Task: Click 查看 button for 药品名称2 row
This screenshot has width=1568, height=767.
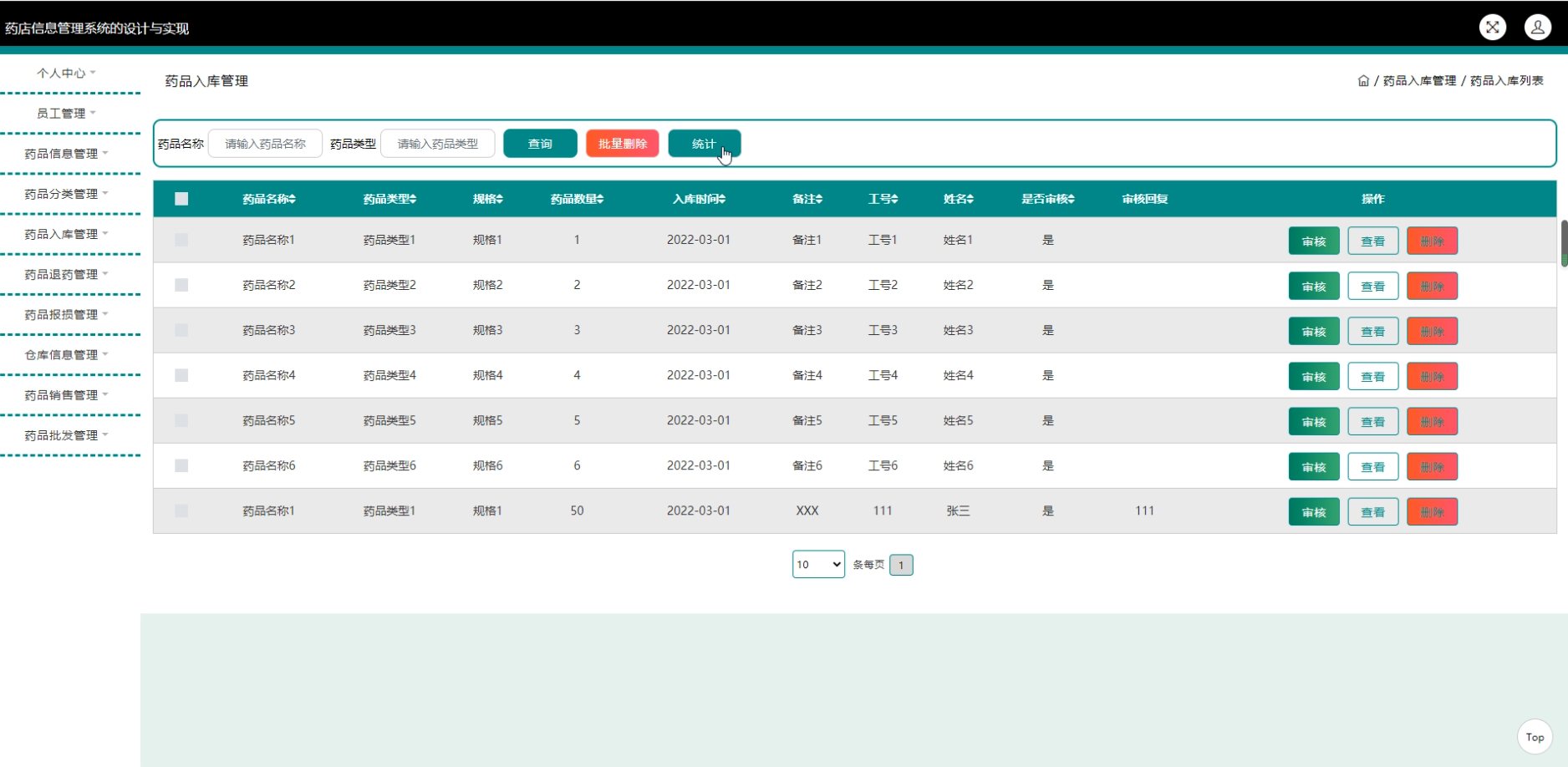Action: [1373, 286]
